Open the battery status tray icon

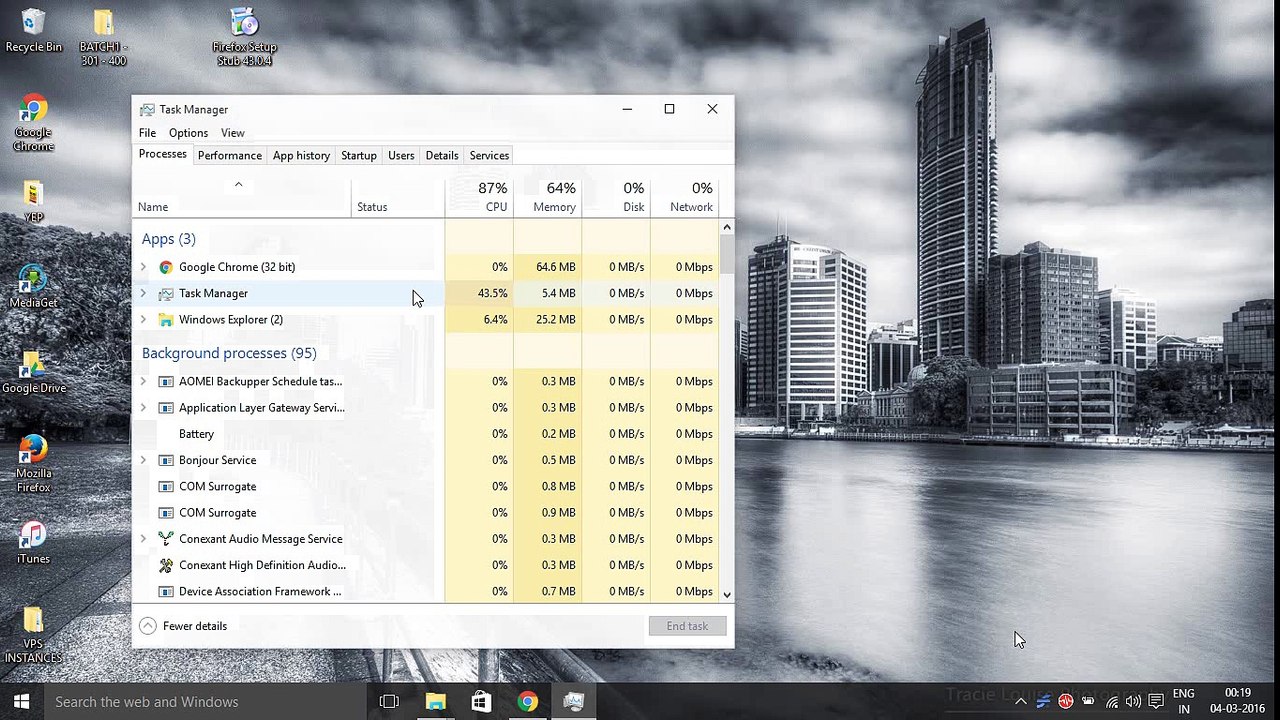(1088, 702)
